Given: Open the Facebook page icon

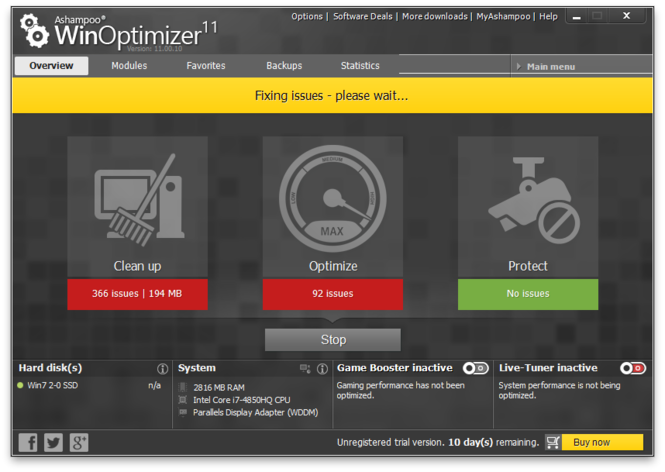Looking at the screenshot, I should point(28,442).
